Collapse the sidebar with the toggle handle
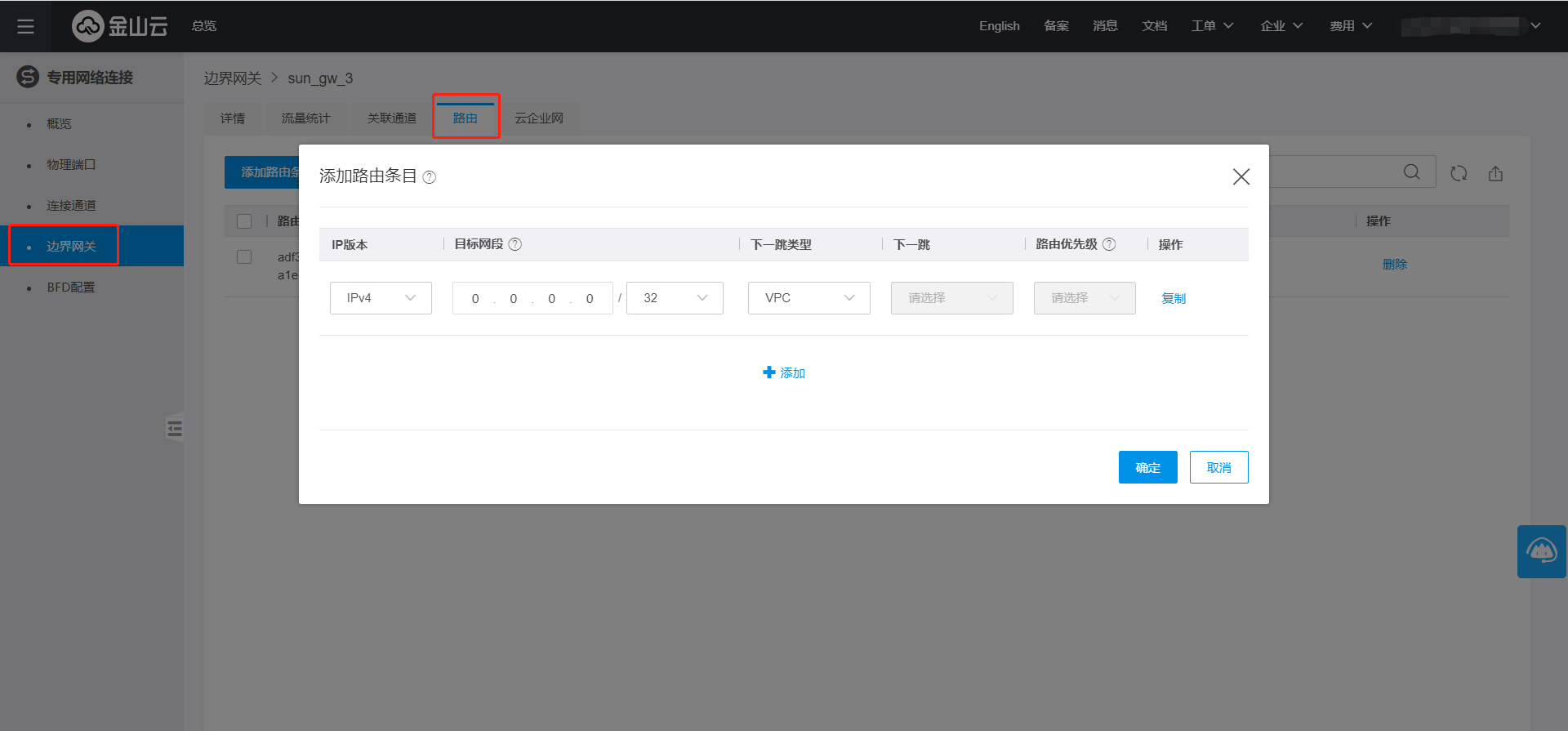Viewport: 1568px width, 731px height. pyautogui.click(x=174, y=428)
